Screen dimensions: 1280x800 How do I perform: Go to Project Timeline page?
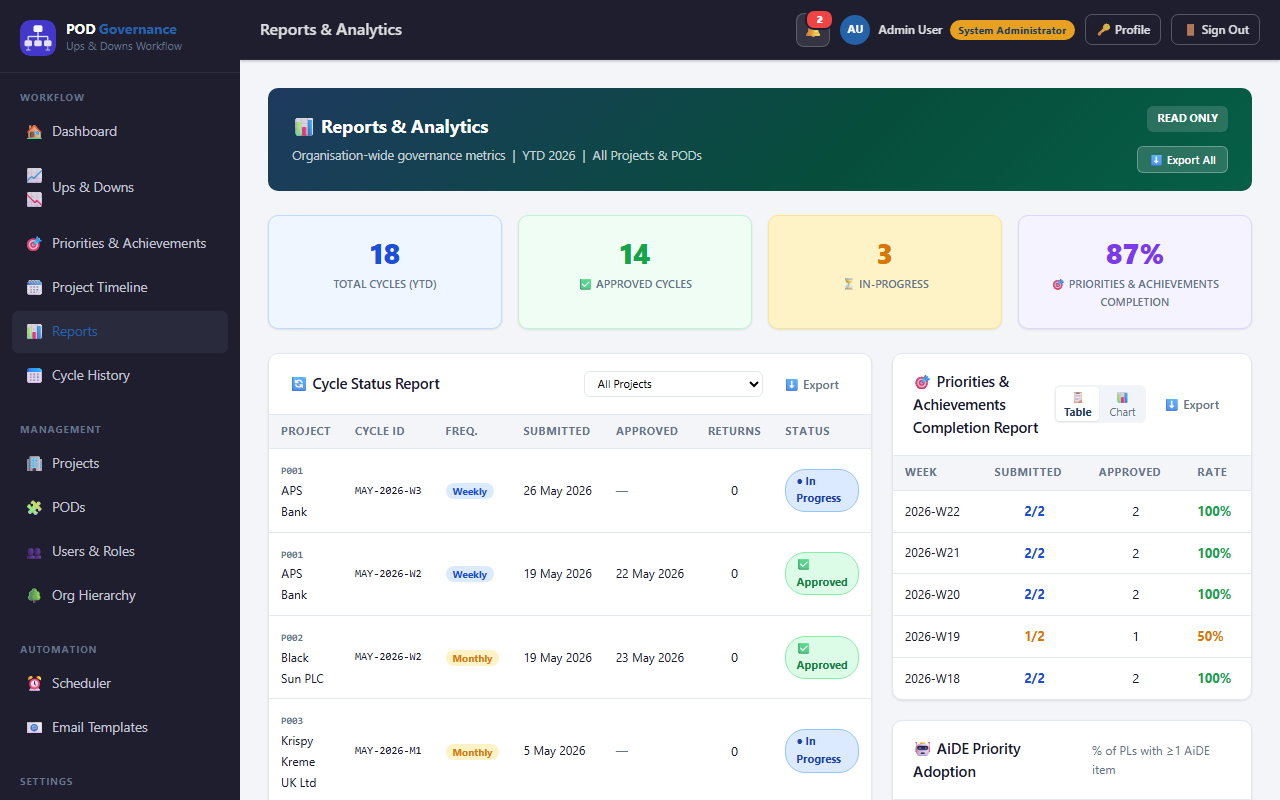coord(120,287)
